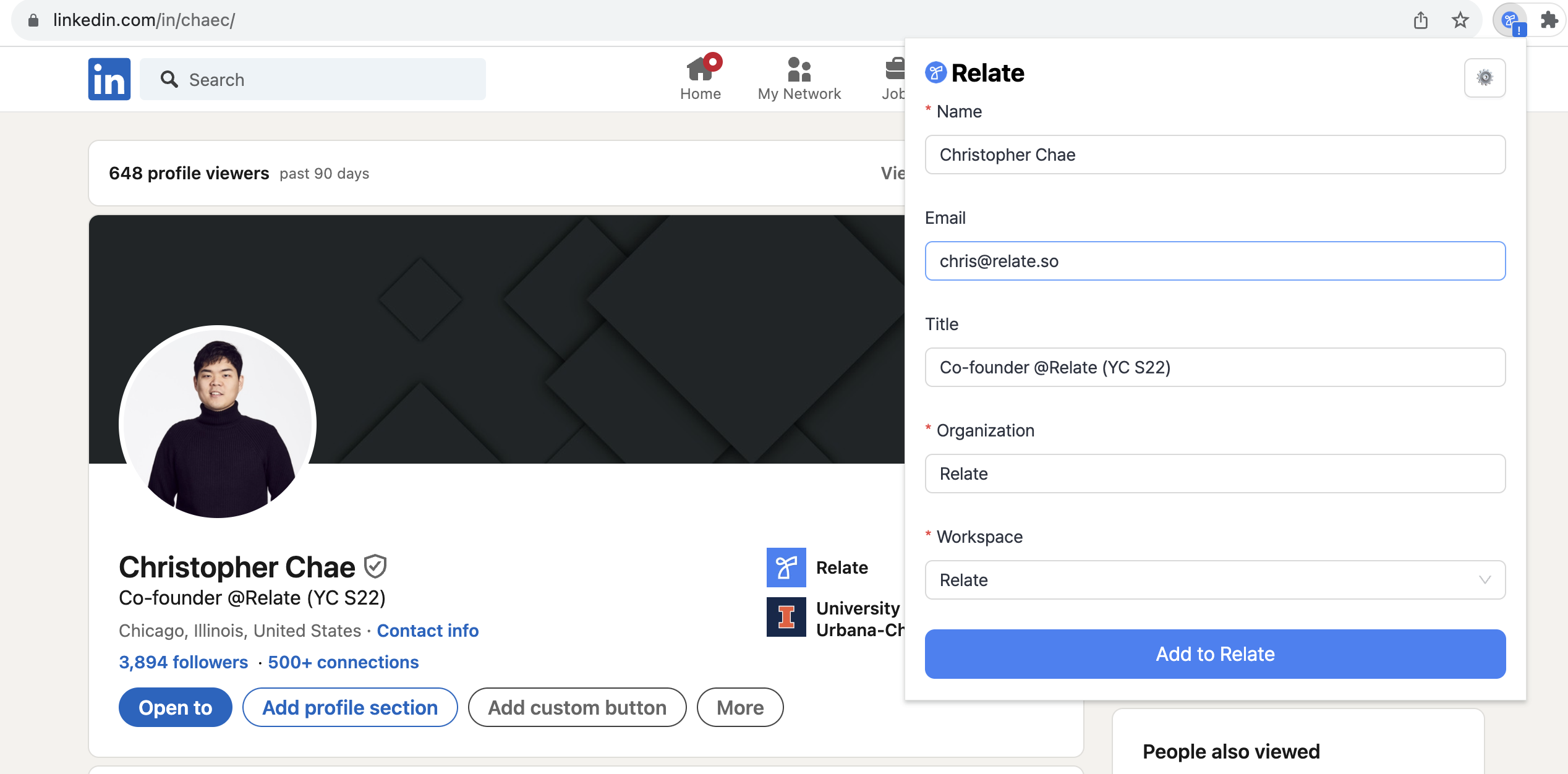The height and width of the screenshot is (774, 1568).
Task: Click the share page icon
Action: click(x=1420, y=20)
